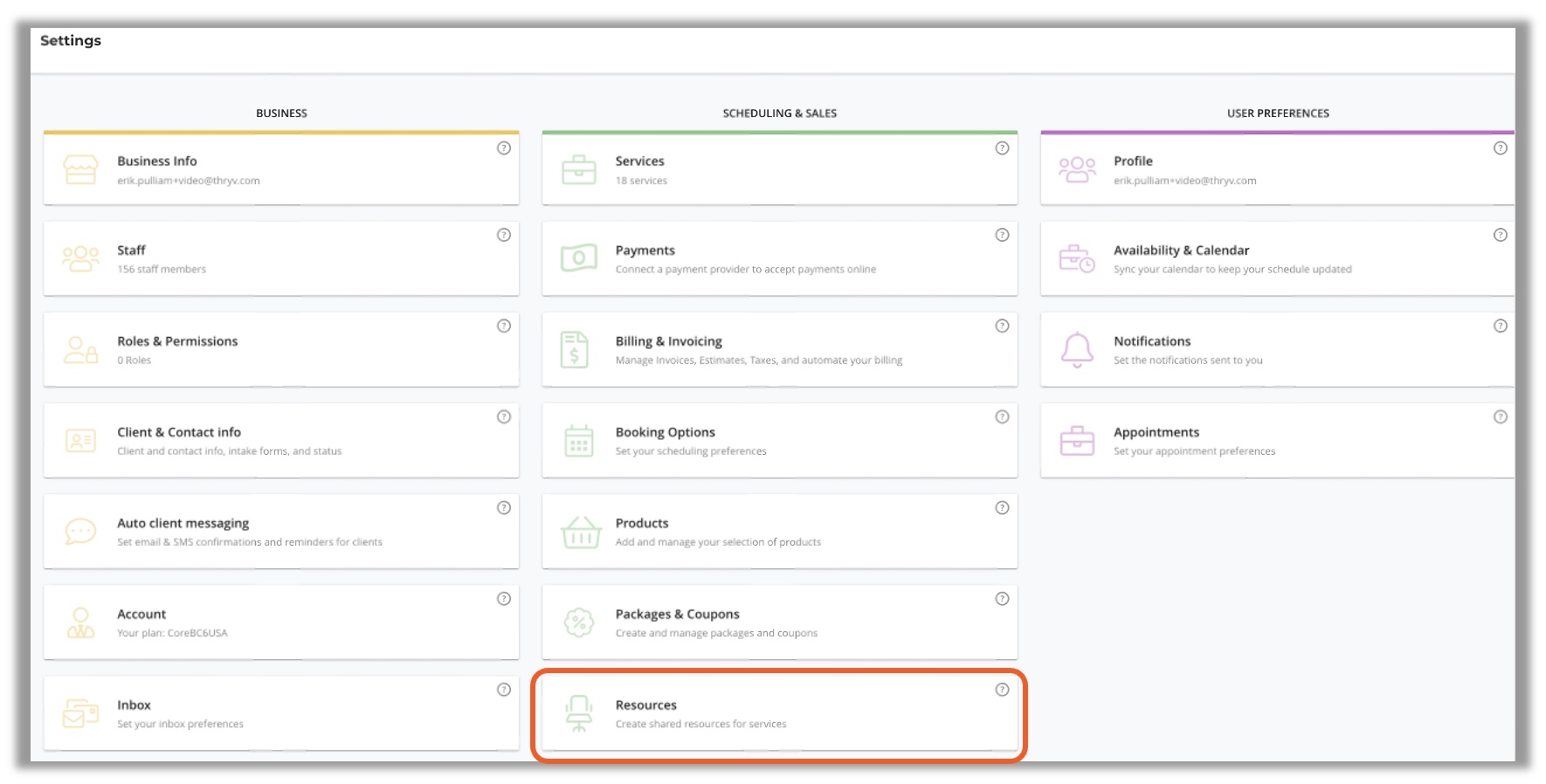Click the Business Info storefront icon
The image size is (1546, 784).
pyautogui.click(x=80, y=169)
